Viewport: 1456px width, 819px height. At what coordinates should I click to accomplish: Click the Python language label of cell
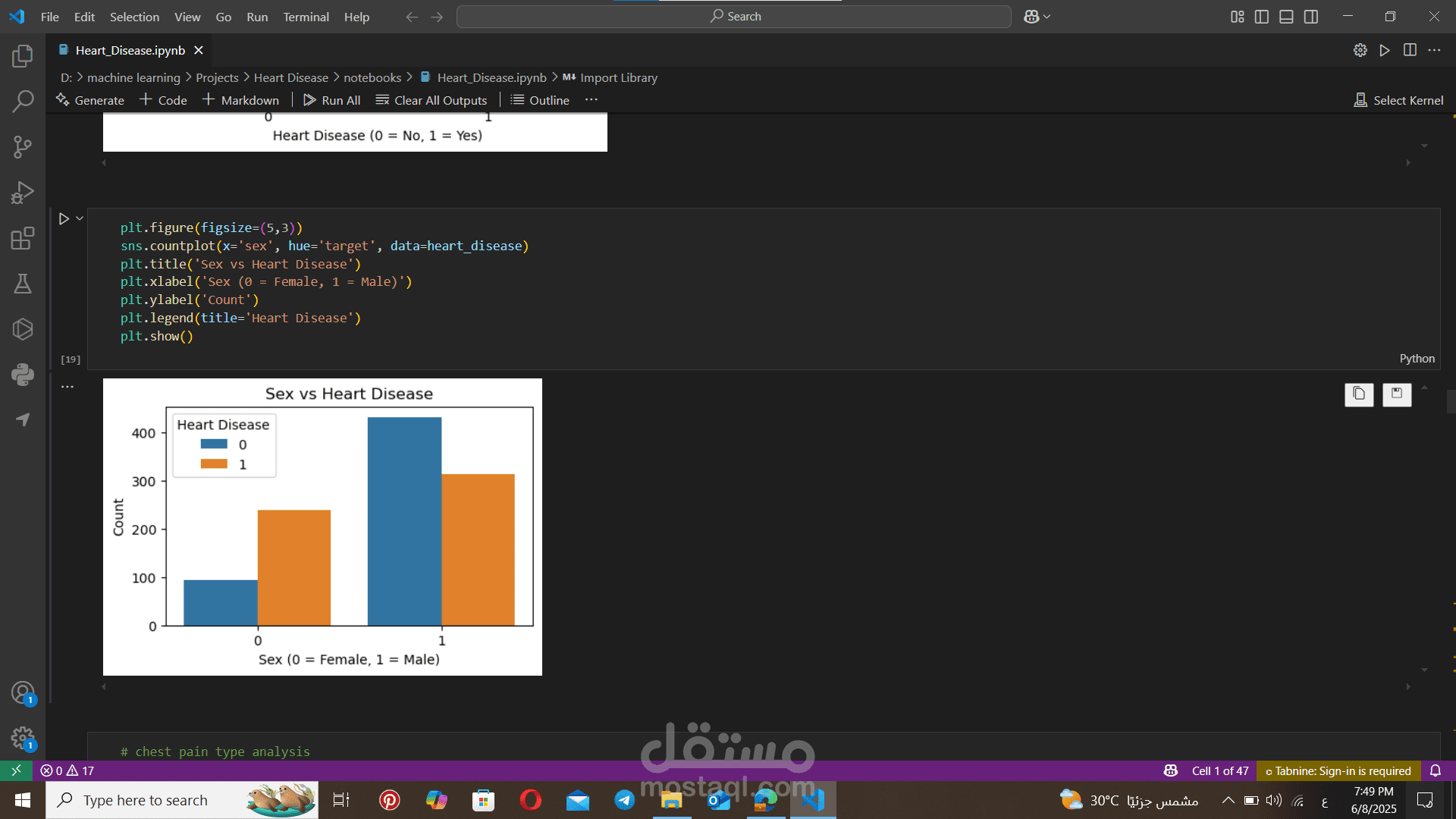coord(1417,359)
